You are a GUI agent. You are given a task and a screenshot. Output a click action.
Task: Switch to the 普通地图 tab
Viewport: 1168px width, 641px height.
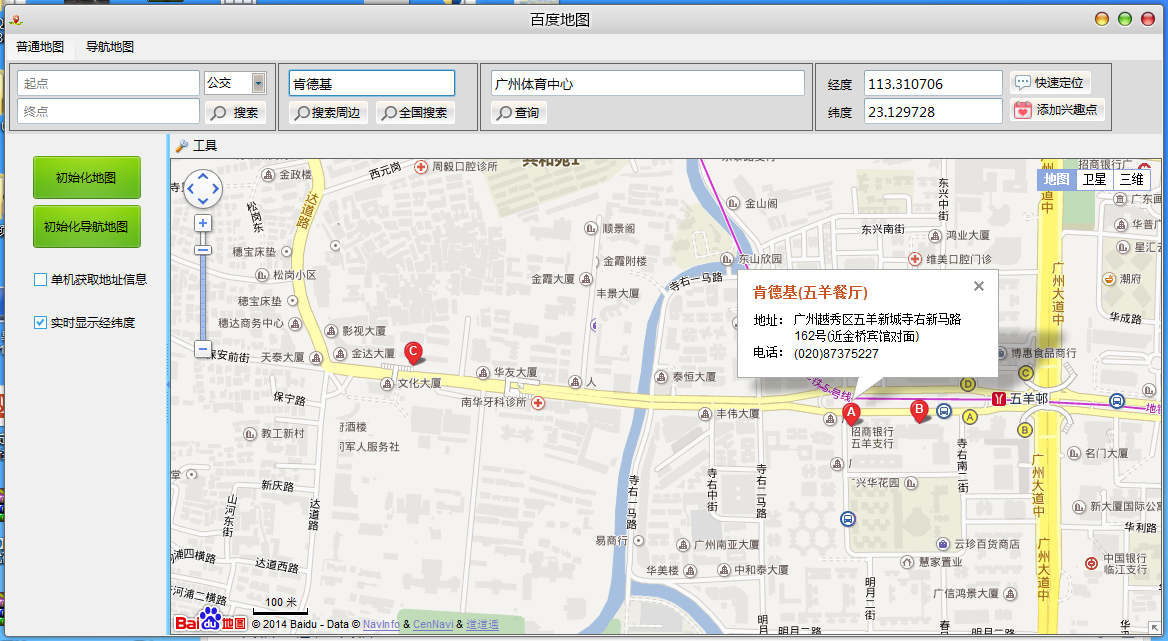click(40, 47)
